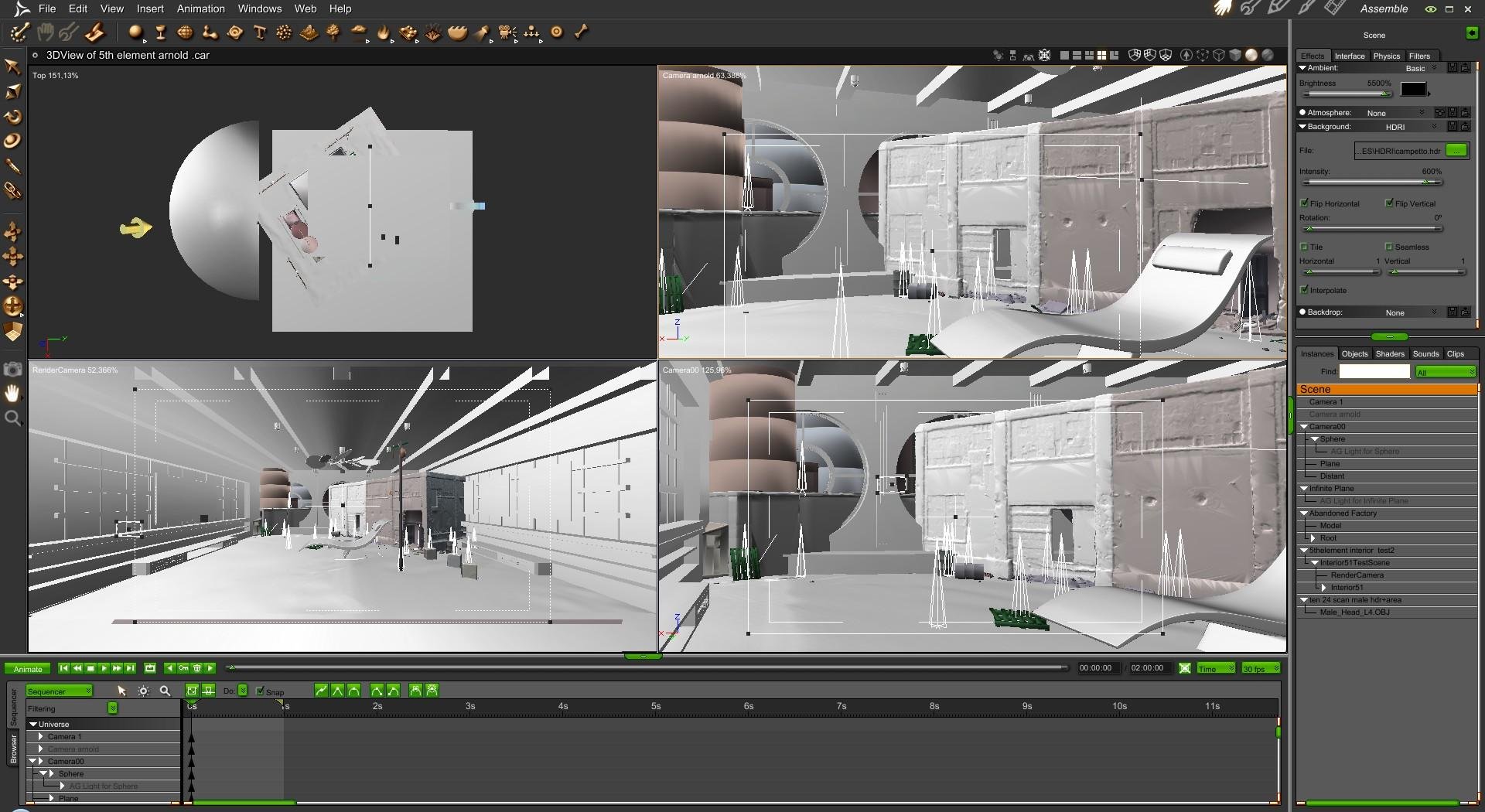The width and height of the screenshot is (1485, 812).
Task: Switch to the Physics tab
Action: [x=1386, y=56]
